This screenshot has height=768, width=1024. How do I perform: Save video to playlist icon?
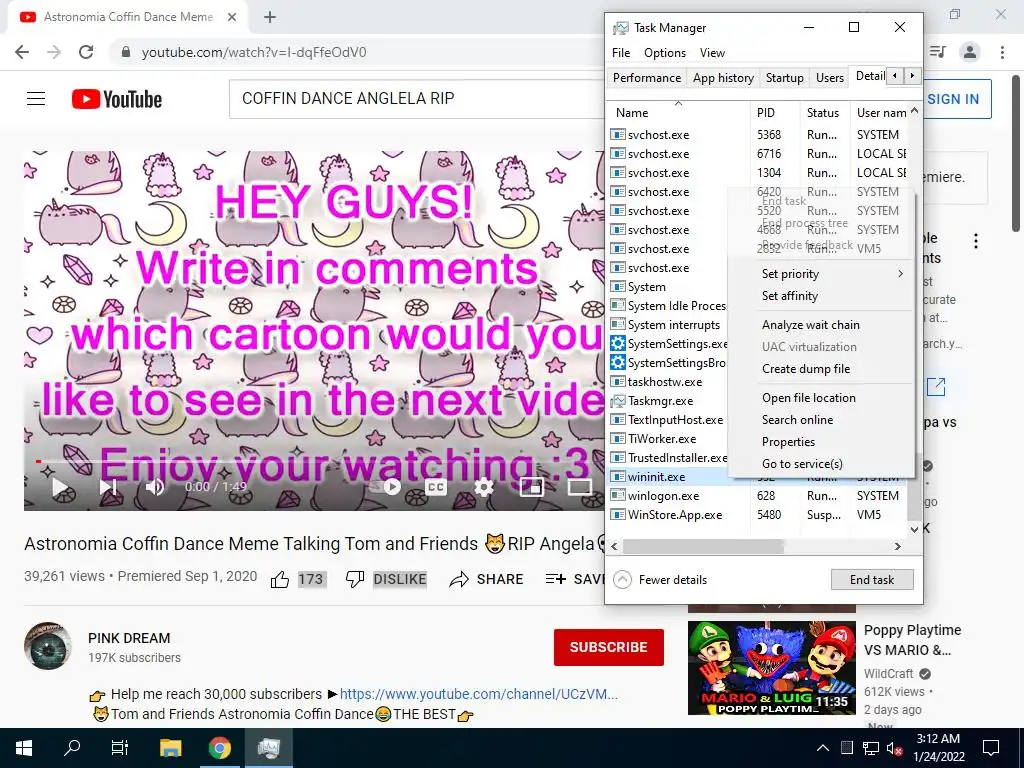[x=556, y=579]
